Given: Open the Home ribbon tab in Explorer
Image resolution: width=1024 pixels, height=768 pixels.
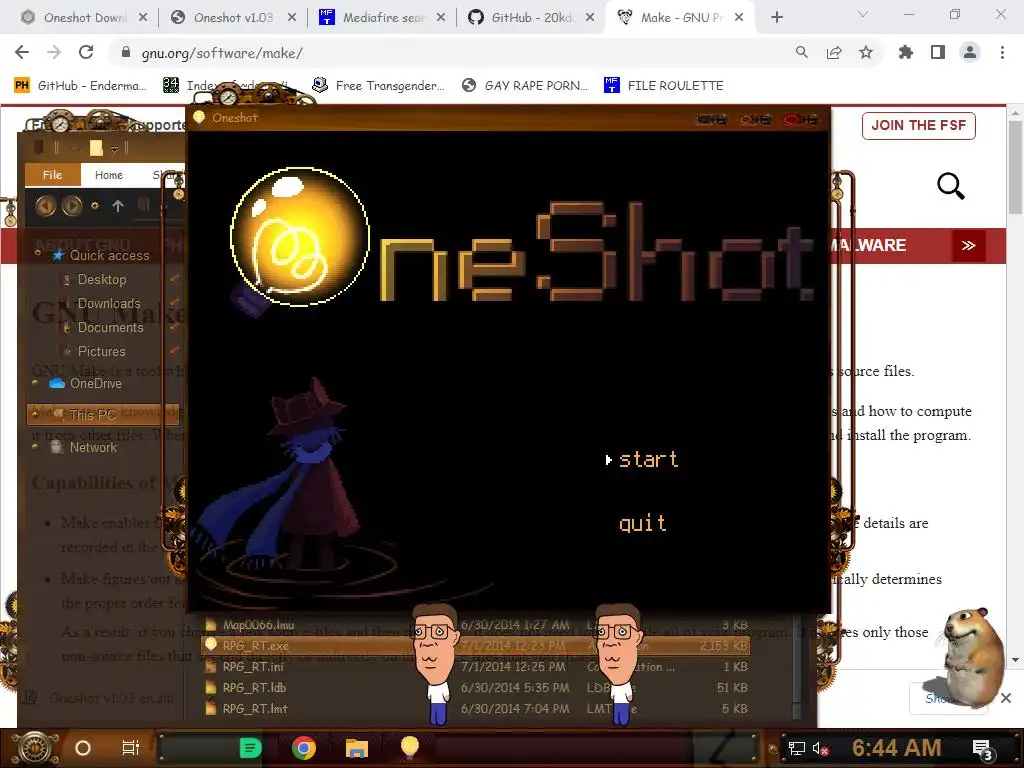Looking at the screenshot, I should coord(108,175).
